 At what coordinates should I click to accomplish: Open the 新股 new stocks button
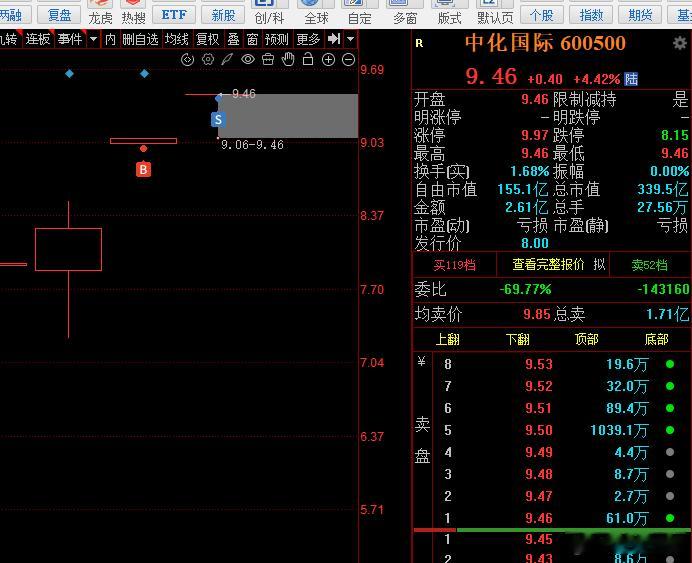pos(223,15)
